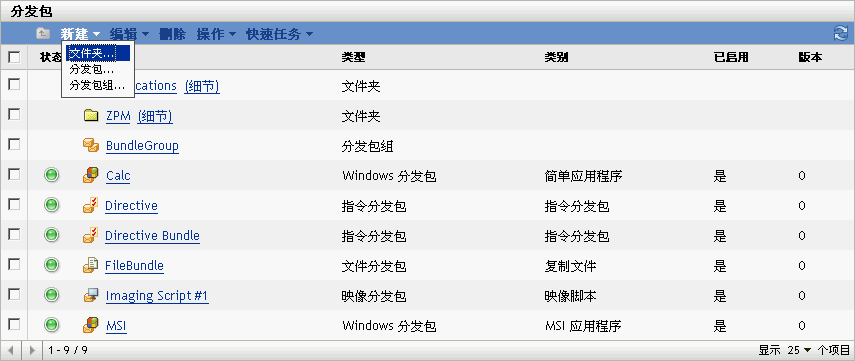Toggle the select-all header checkbox
Viewport: 855px width, 361px height.
click(x=14, y=57)
